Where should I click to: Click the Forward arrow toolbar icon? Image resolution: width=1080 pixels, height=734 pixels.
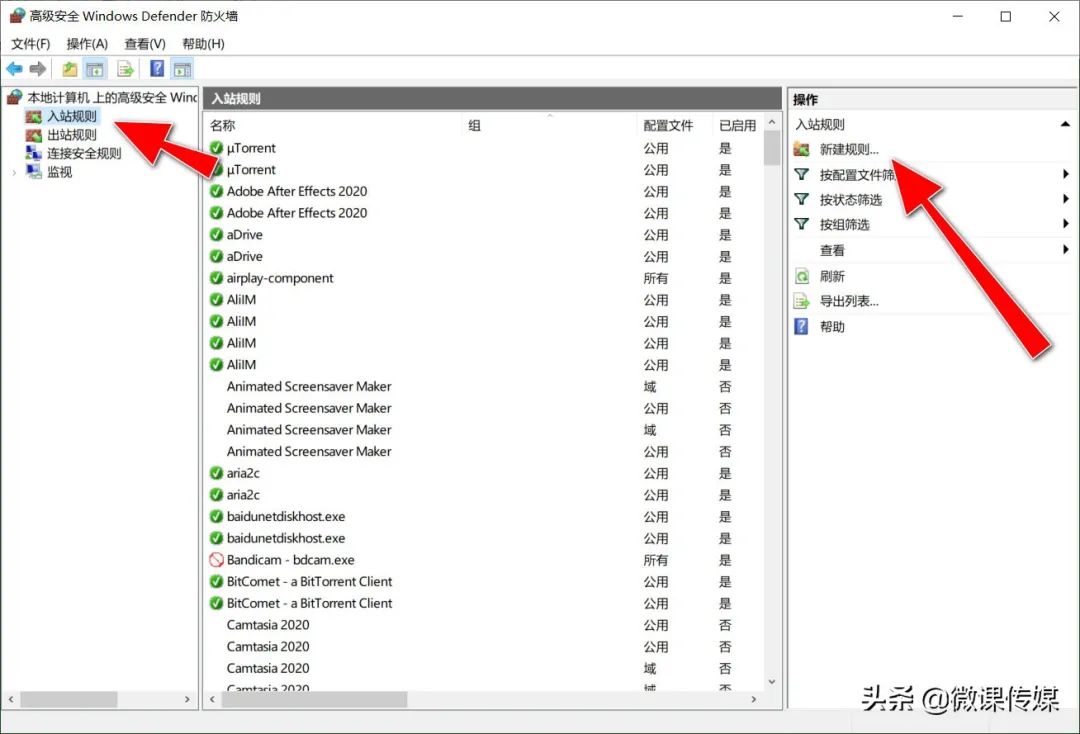click(x=38, y=68)
